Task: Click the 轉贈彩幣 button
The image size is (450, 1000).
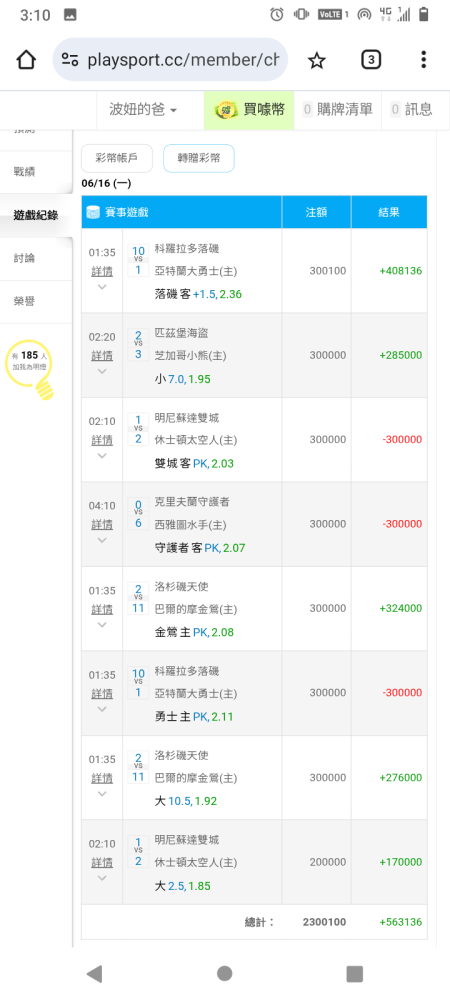Action: point(199,159)
